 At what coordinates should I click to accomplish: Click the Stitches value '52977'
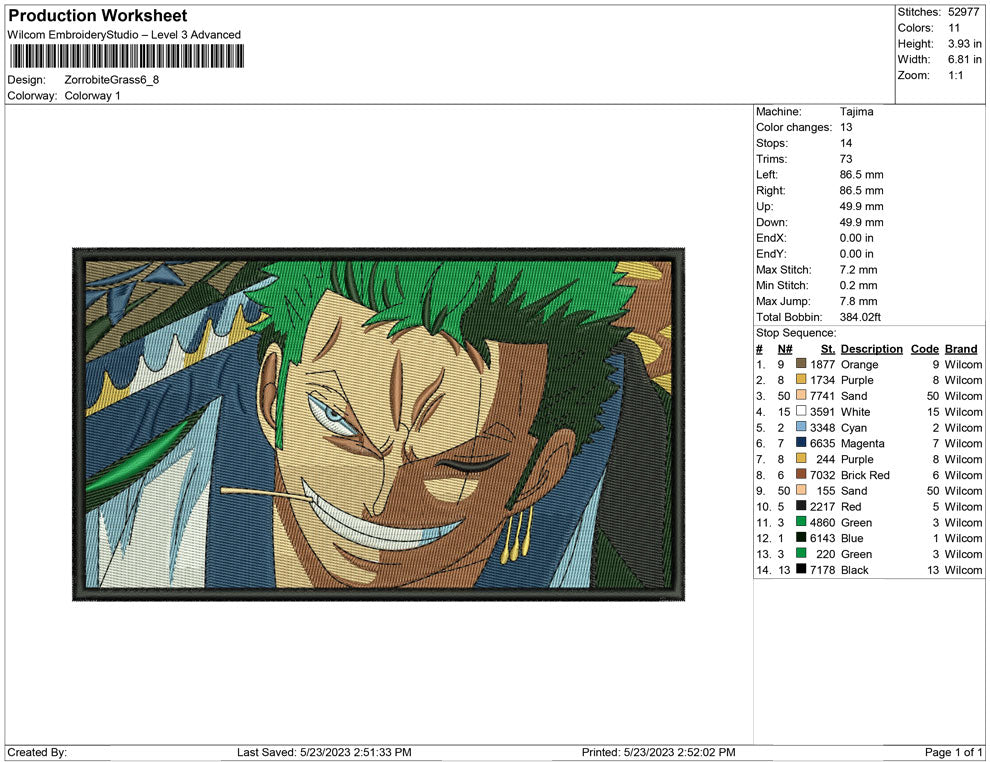coord(963,12)
